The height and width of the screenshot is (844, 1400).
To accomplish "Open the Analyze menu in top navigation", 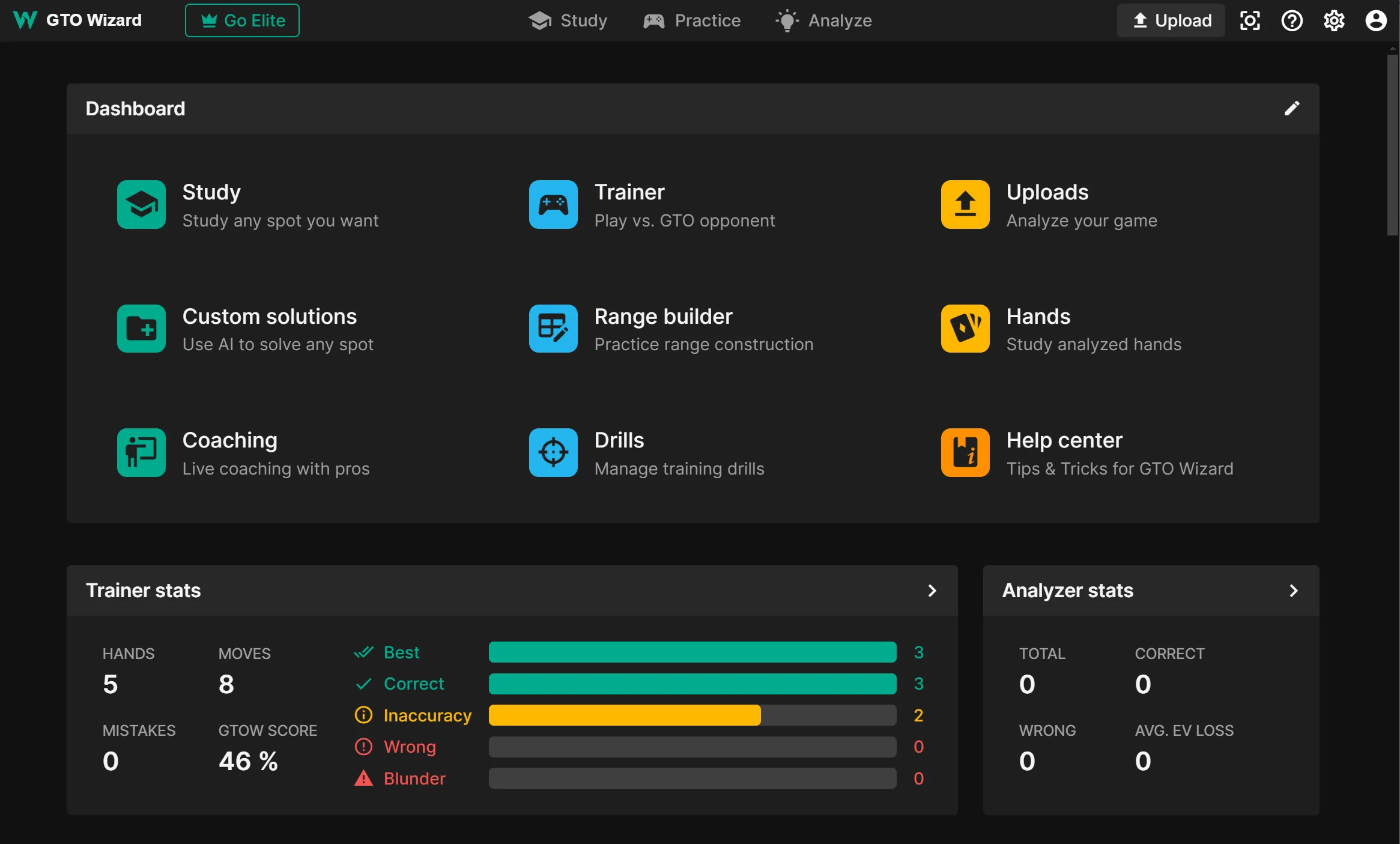I will click(823, 20).
